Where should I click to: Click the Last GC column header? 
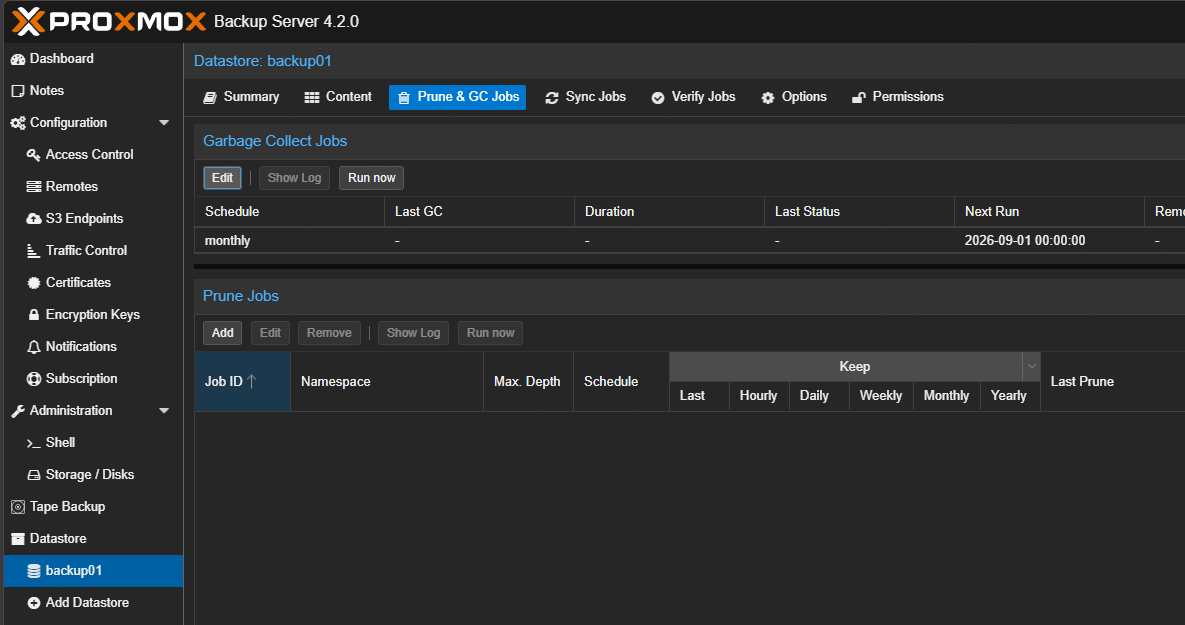pyautogui.click(x=479, y=212)
